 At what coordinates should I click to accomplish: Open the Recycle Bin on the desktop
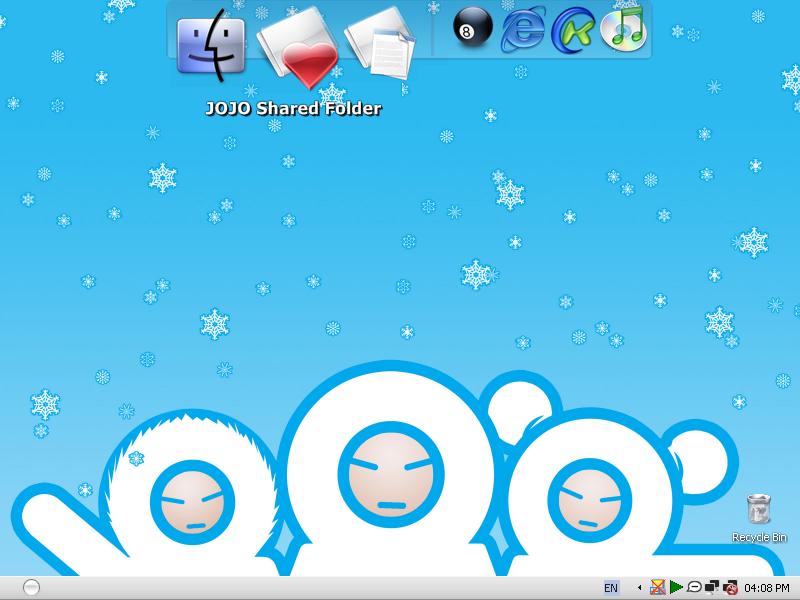pos(759,518)
